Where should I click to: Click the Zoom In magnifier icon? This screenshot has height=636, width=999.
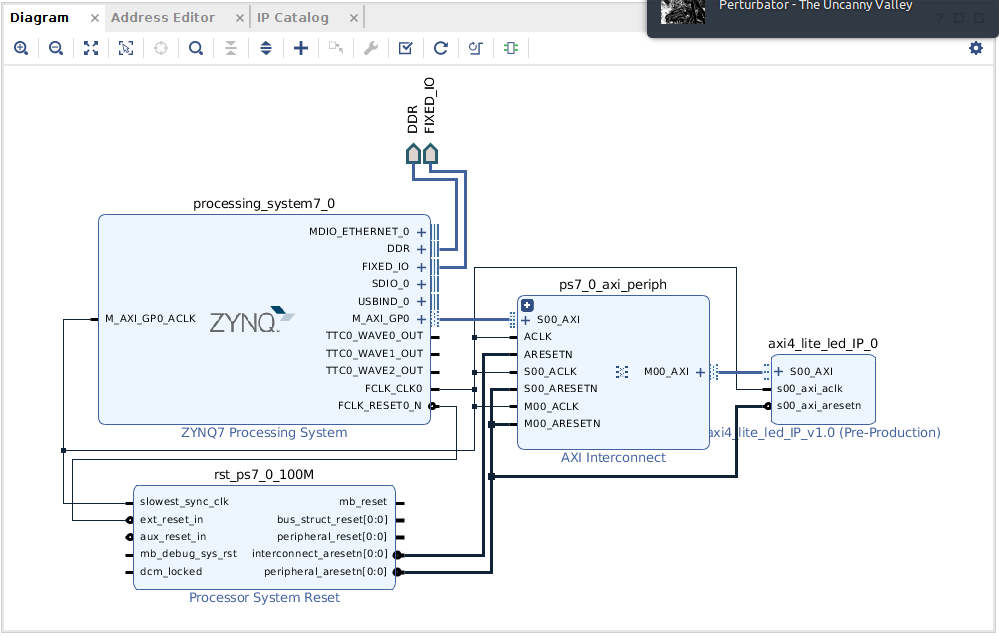(x=21, y=48)
